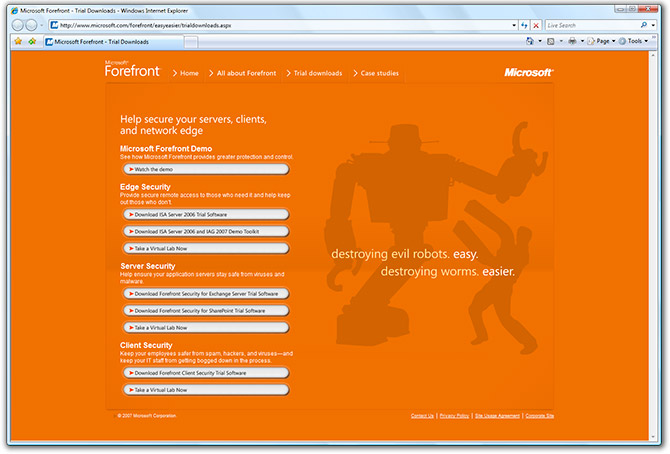This screenshot has height=454, width=670.
Task: Click the Add to Favorites icon
Action: [32, 41]
